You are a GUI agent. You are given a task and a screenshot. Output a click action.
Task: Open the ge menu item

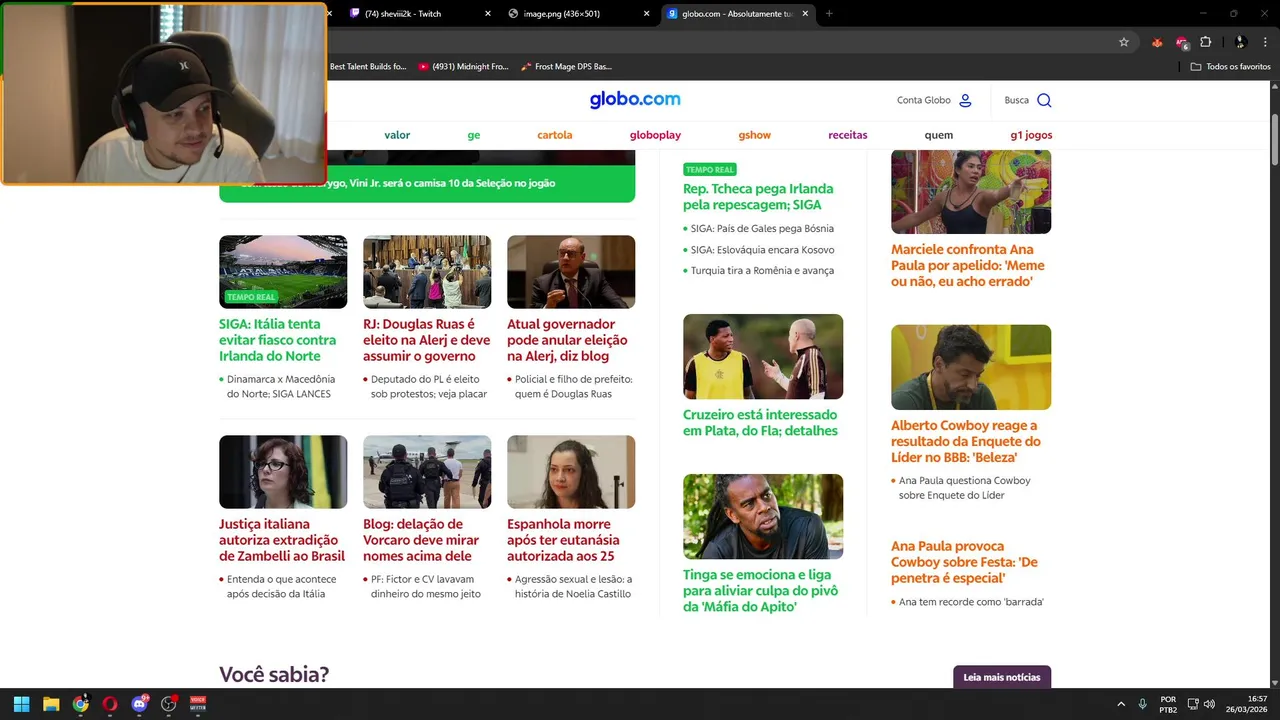(474, 135)
